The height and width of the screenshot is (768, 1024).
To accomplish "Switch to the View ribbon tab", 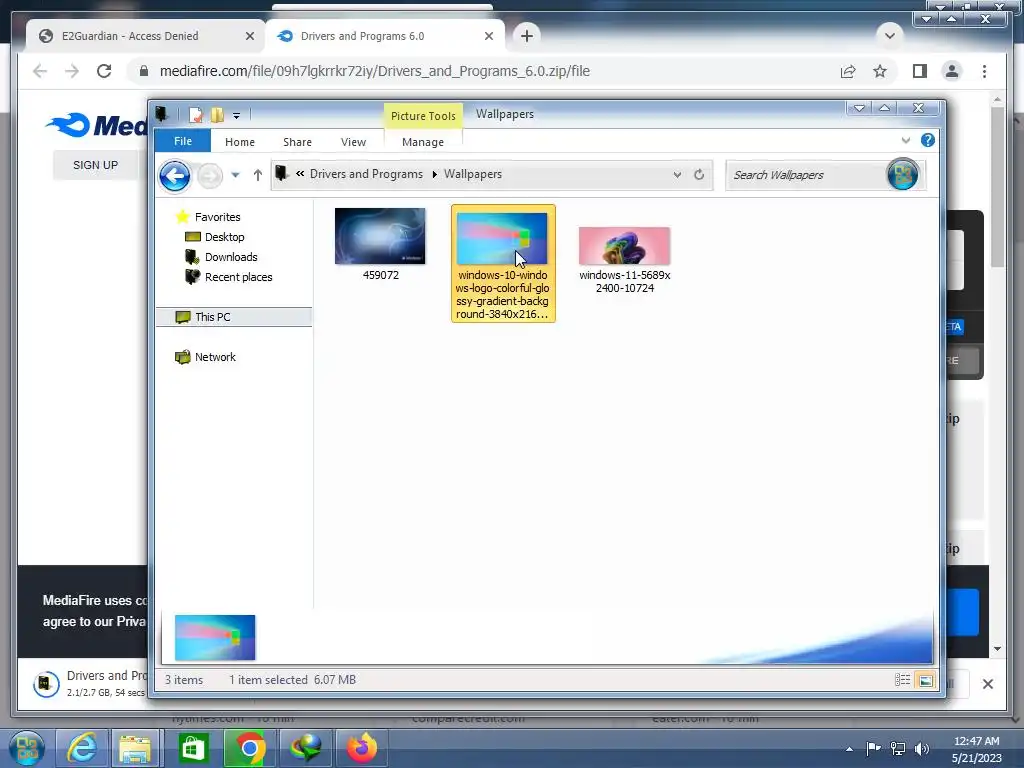I will click(x=353, y=142).
